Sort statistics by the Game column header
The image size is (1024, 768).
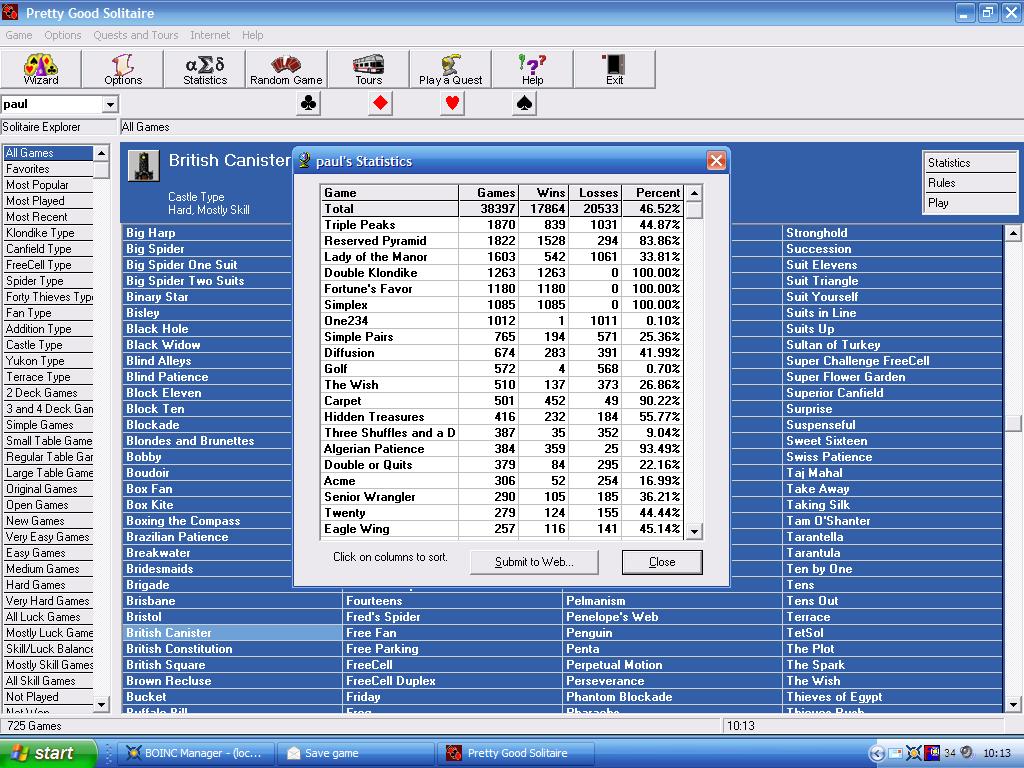click(390, 193)
